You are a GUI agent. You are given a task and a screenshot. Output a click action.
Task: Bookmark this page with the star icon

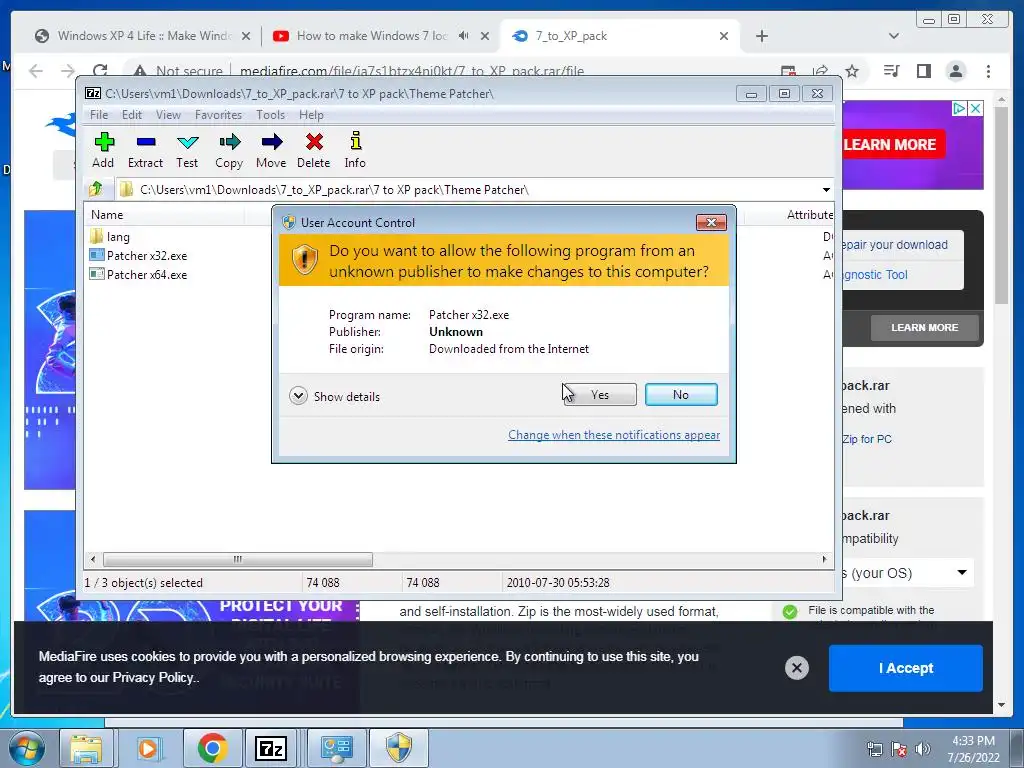852,71
